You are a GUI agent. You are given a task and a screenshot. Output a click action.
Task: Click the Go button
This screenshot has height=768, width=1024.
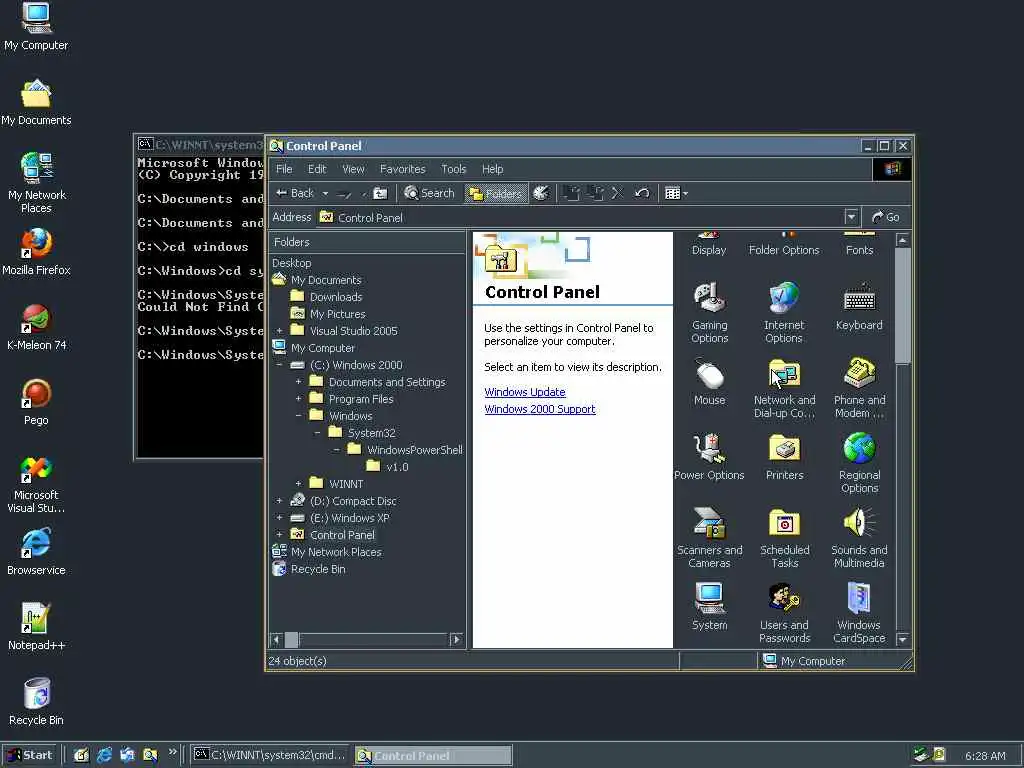(886, 217)
